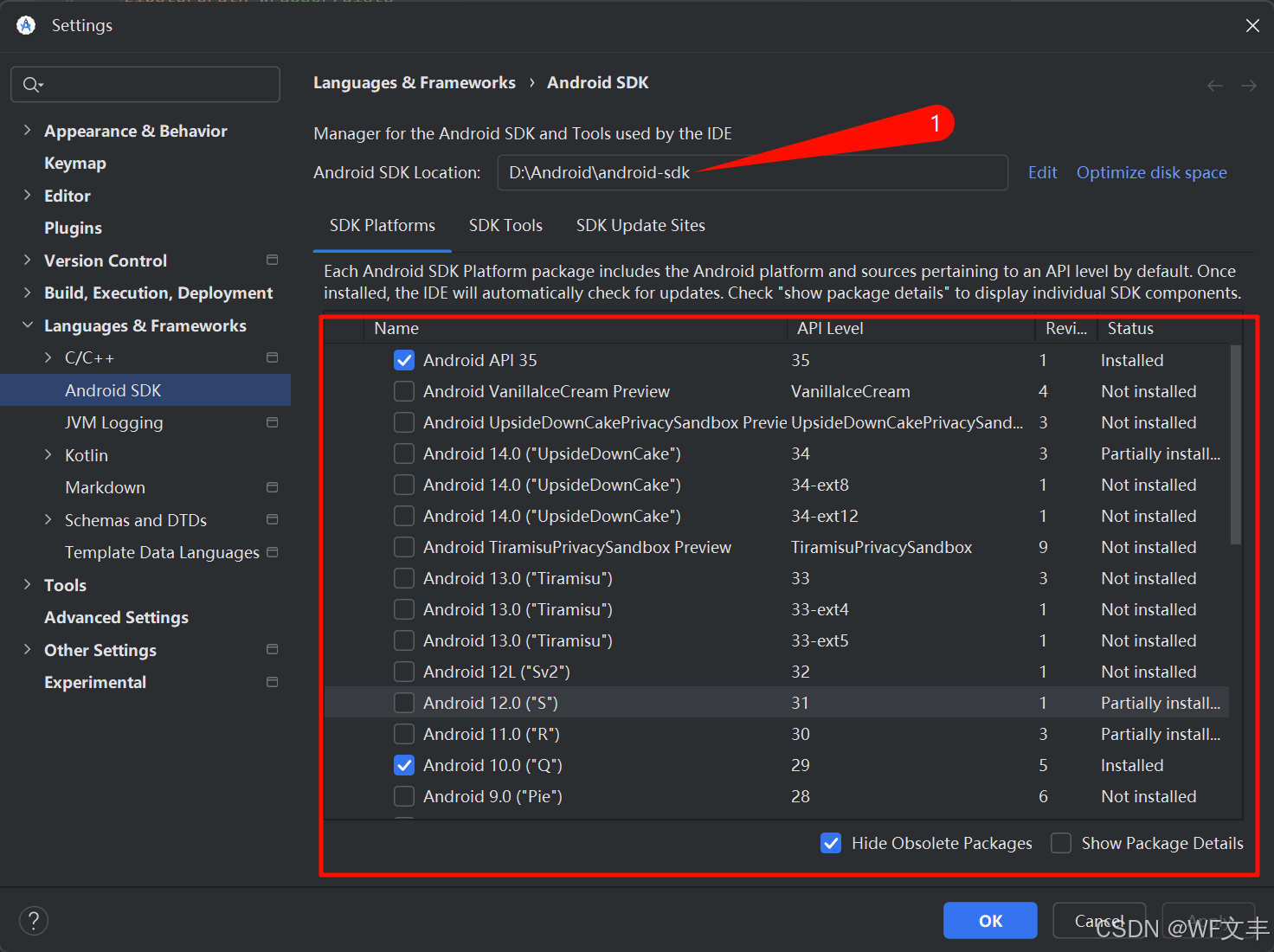The width and height of the screenshot is (1274, 952).
Task: Click the Optimize disk space link
Action: tap(1151, 172)
